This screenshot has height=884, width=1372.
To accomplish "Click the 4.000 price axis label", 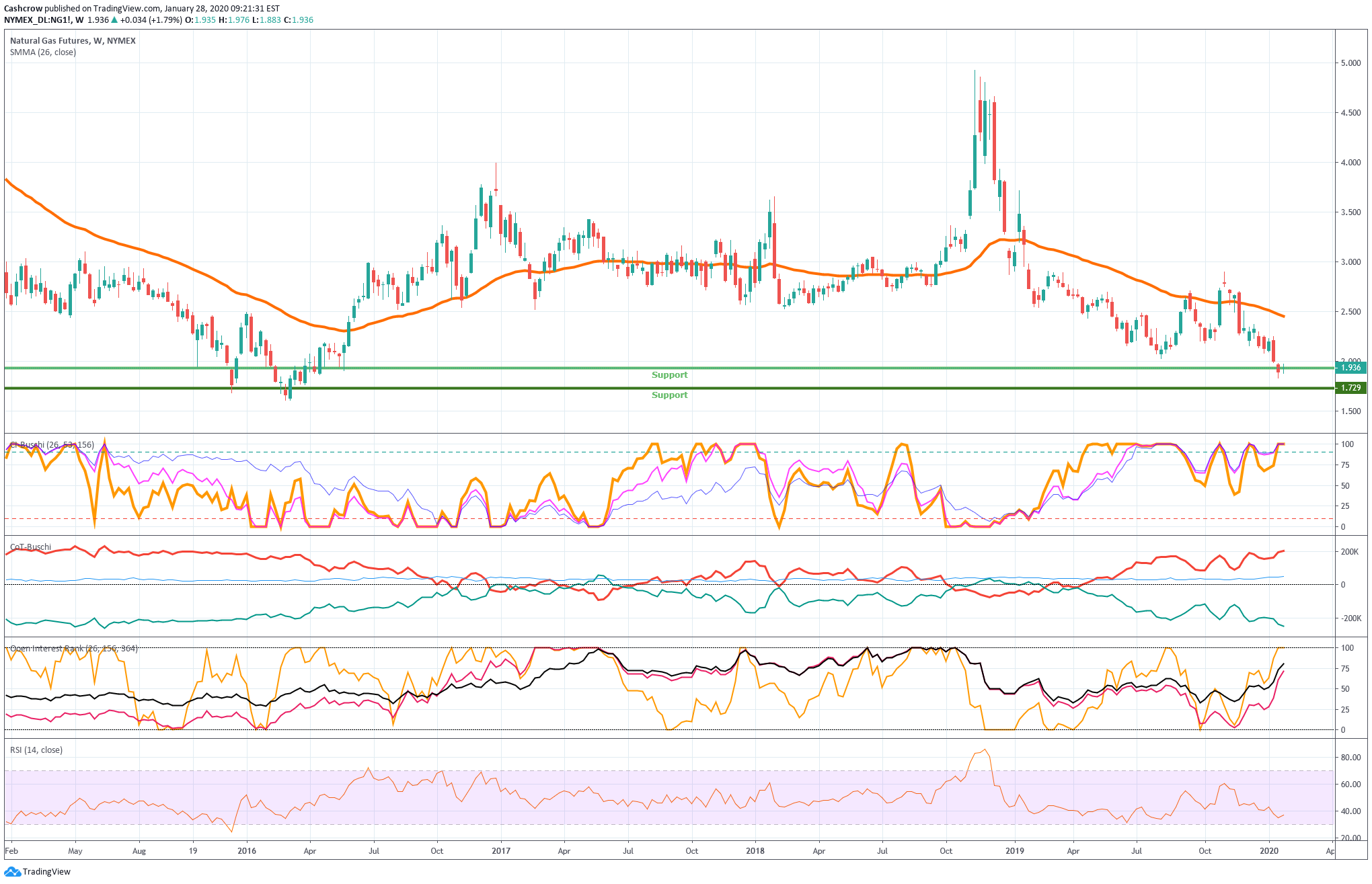I will tap(1350, 162).
